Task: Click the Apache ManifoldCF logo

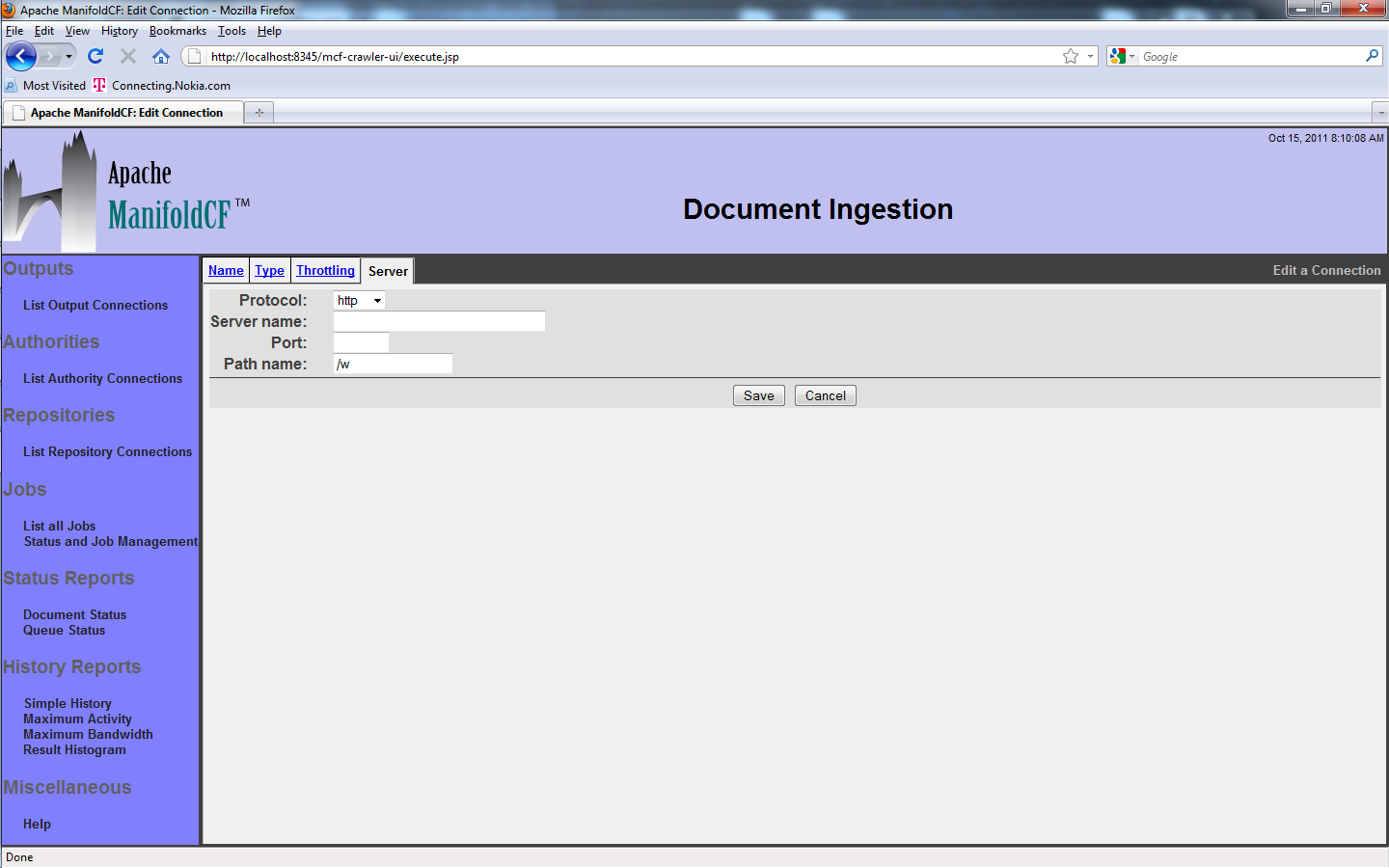Action: pos(125,193)
